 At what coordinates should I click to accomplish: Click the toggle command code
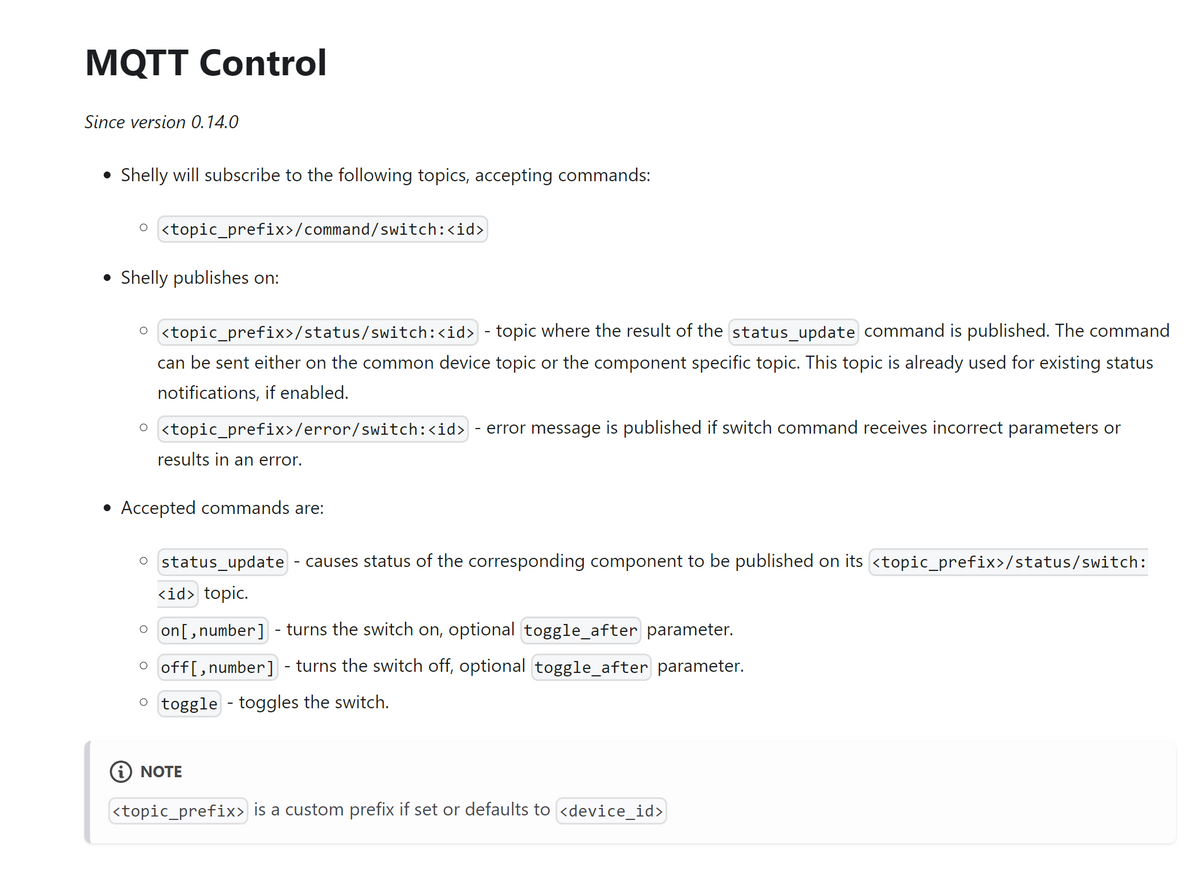pos(189,703)
